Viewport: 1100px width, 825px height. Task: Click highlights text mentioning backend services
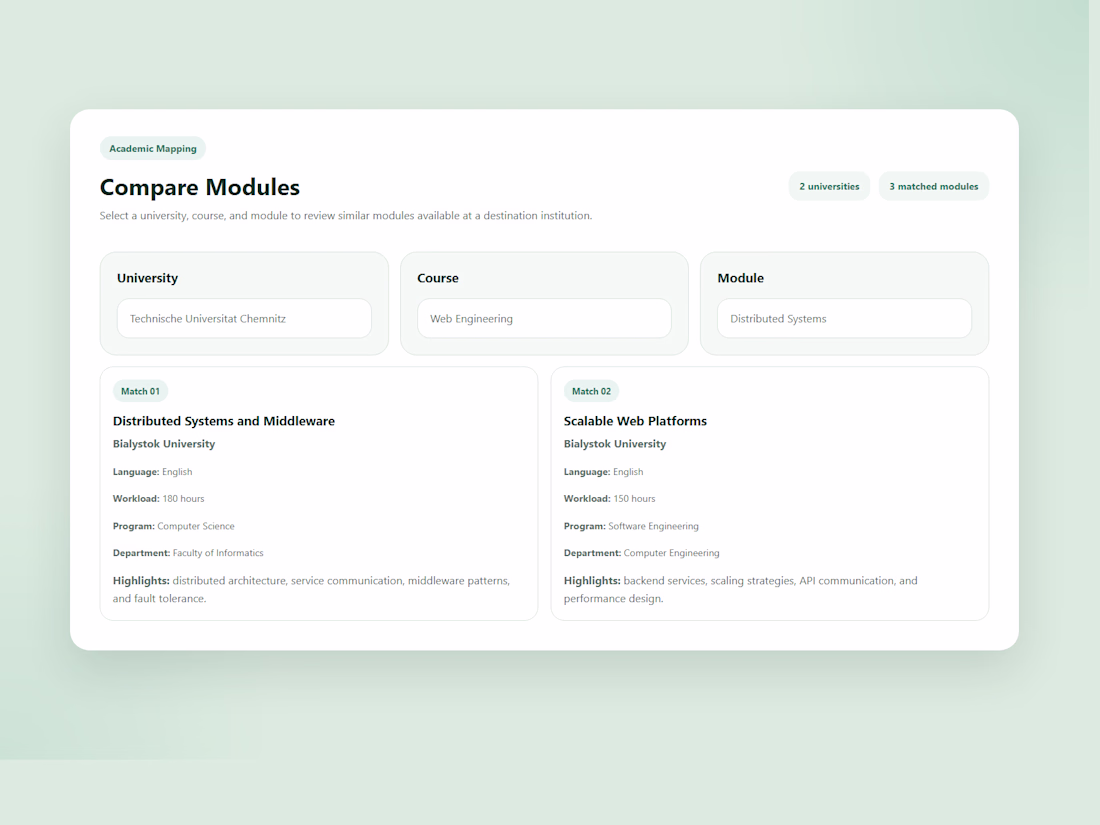pos(741,589)
